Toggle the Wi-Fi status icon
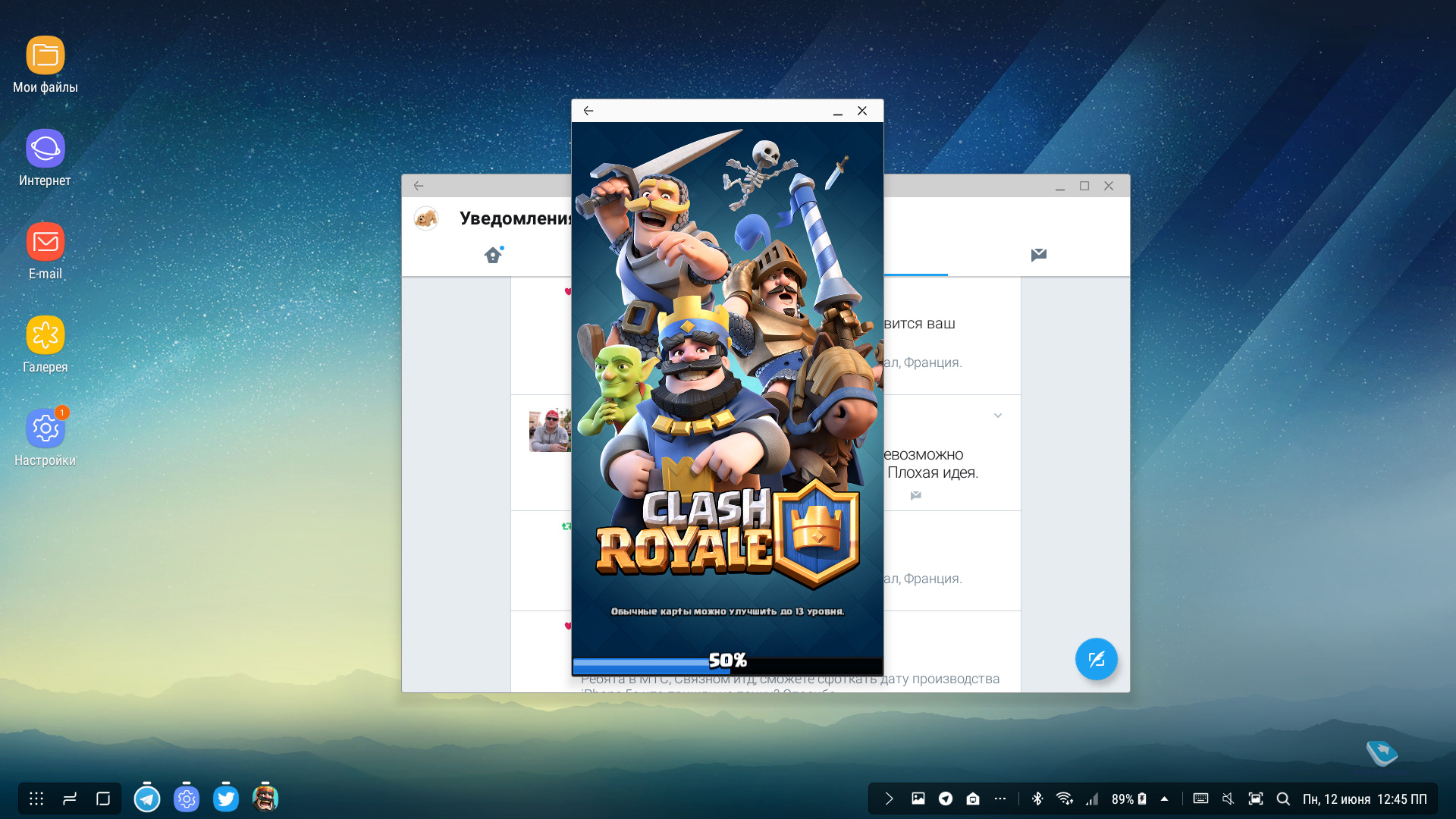Viewport: 1456px width, 819px height. (1064, 799)
